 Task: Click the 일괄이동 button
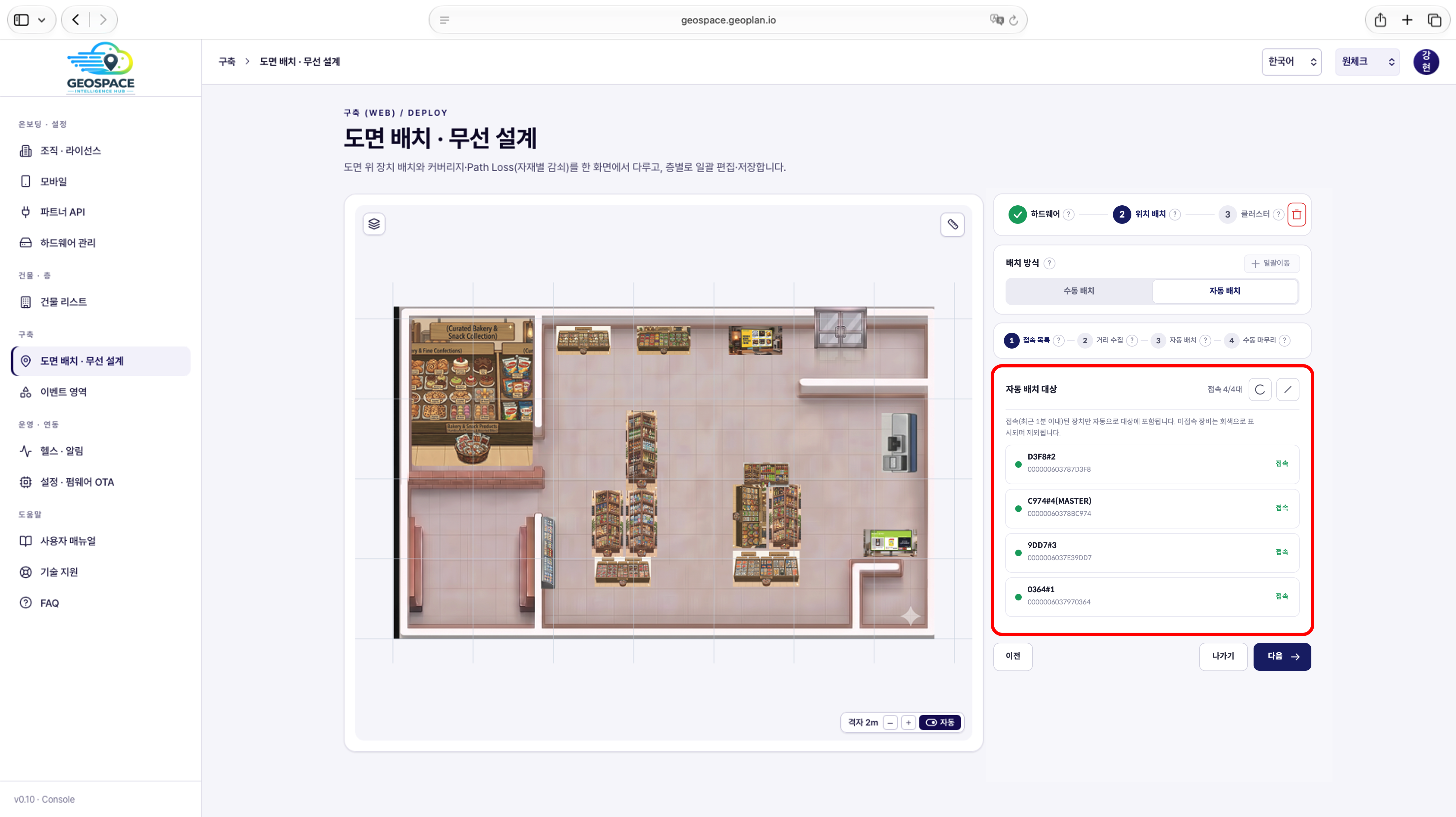pos(1271,263)
